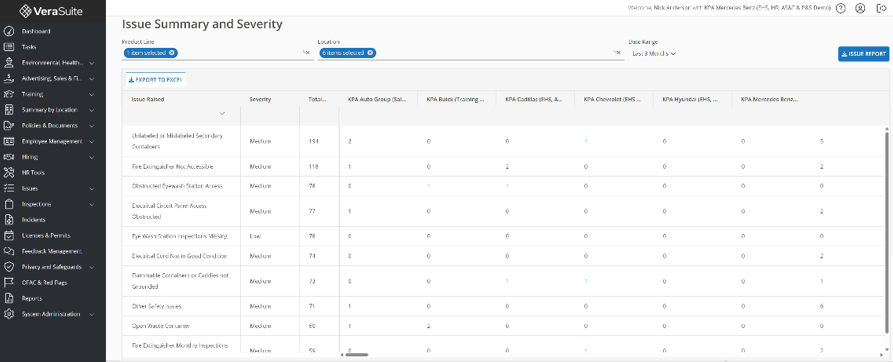Click the KPA Chevrolet column header
This screenshot has height=362, width=893.
click(x=612, y=99)
